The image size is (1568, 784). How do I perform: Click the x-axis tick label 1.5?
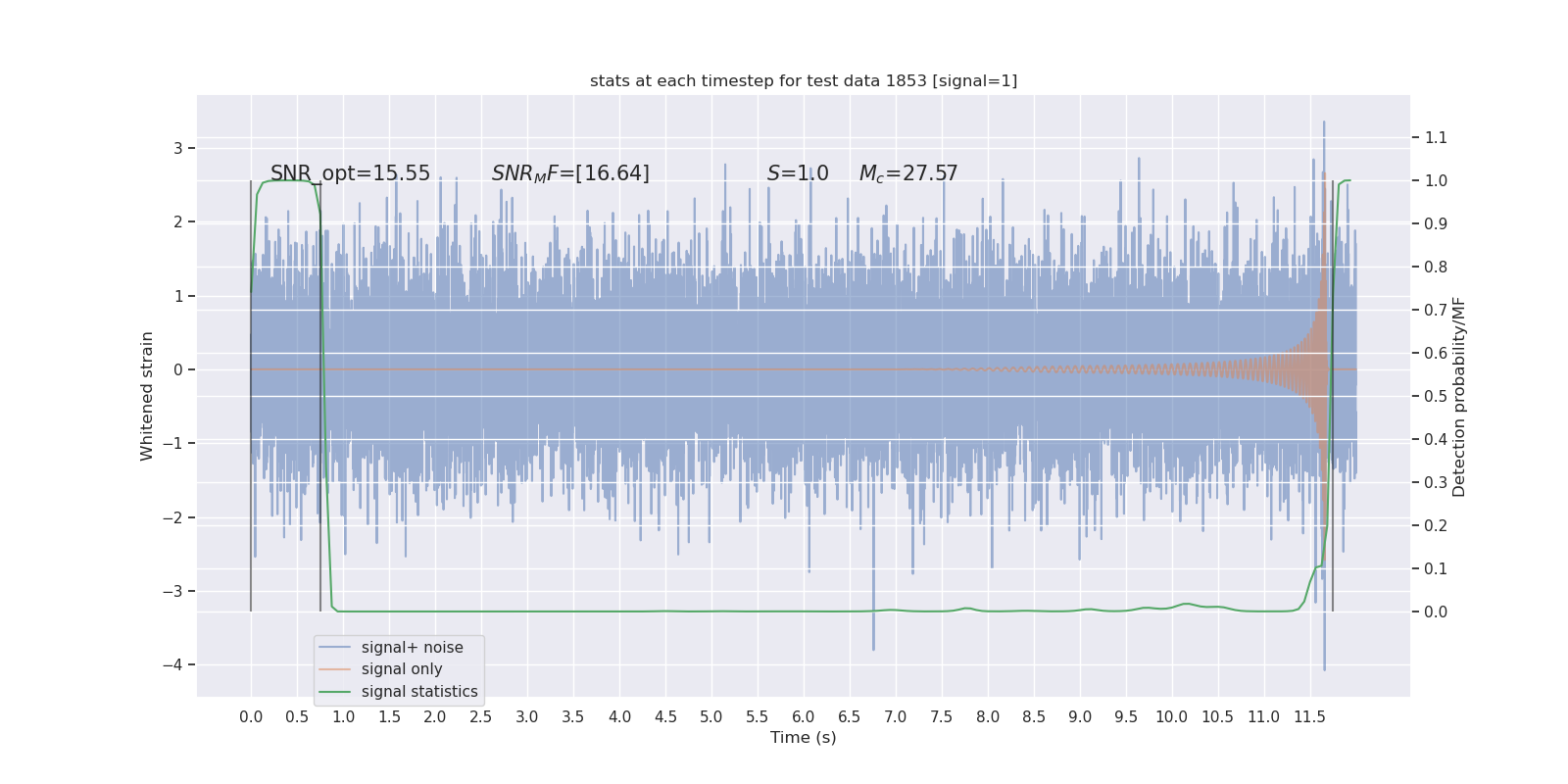389,717
